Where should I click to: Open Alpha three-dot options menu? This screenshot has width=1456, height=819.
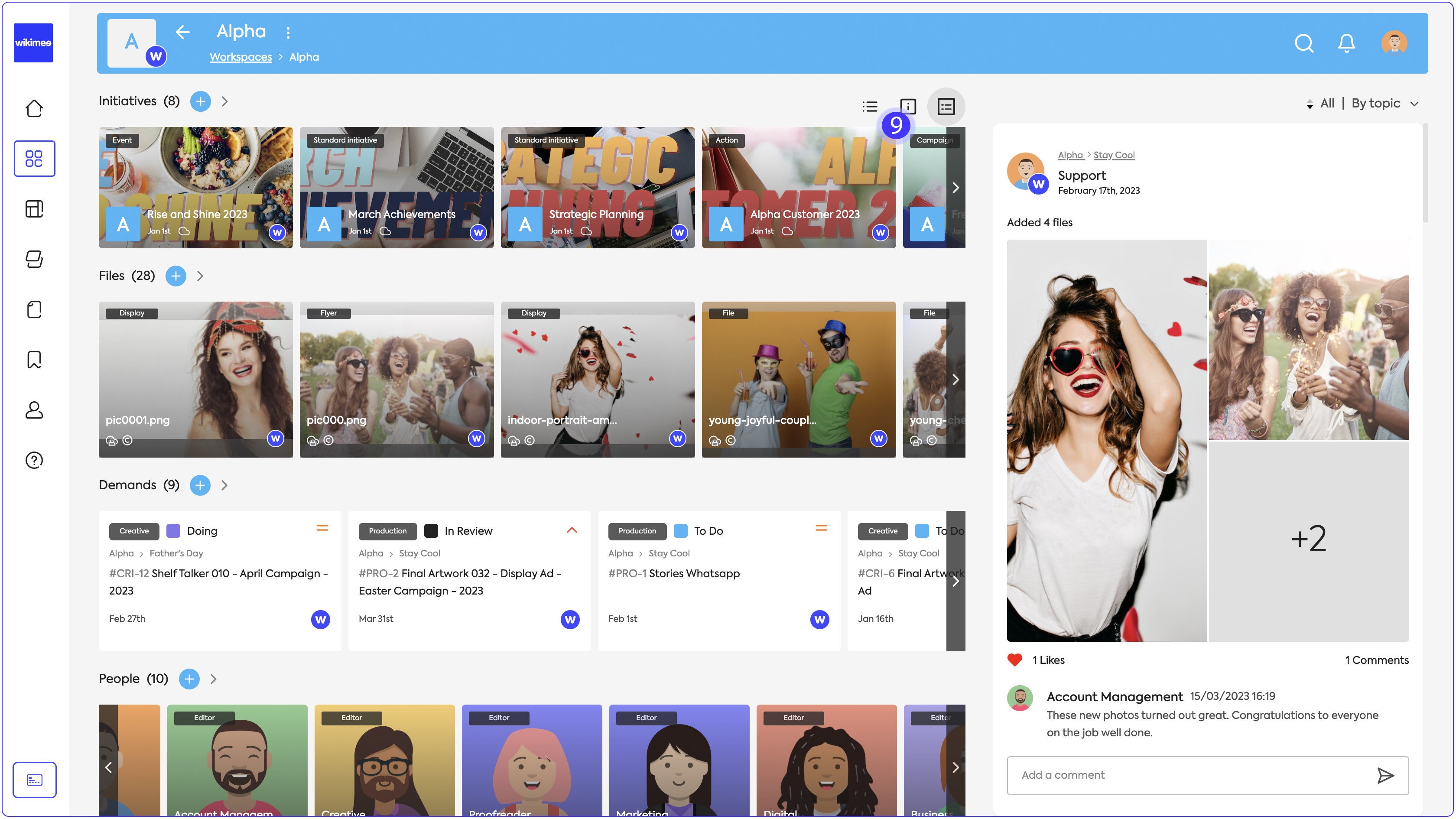[x=288, y=33]
